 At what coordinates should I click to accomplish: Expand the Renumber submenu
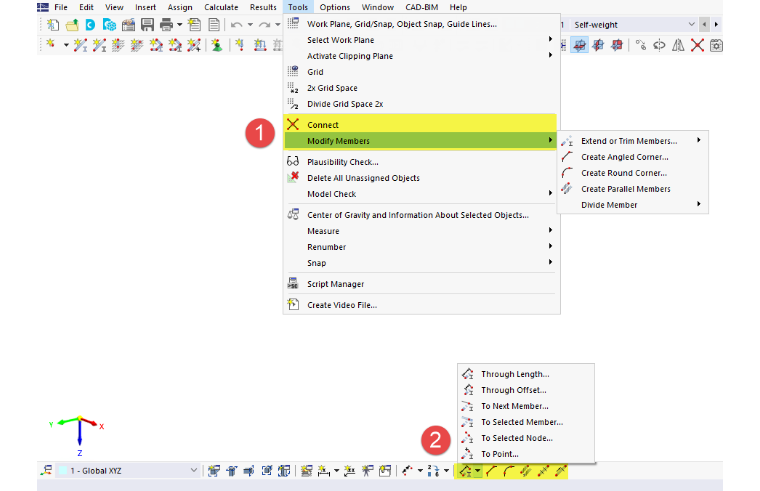(421, 247)
